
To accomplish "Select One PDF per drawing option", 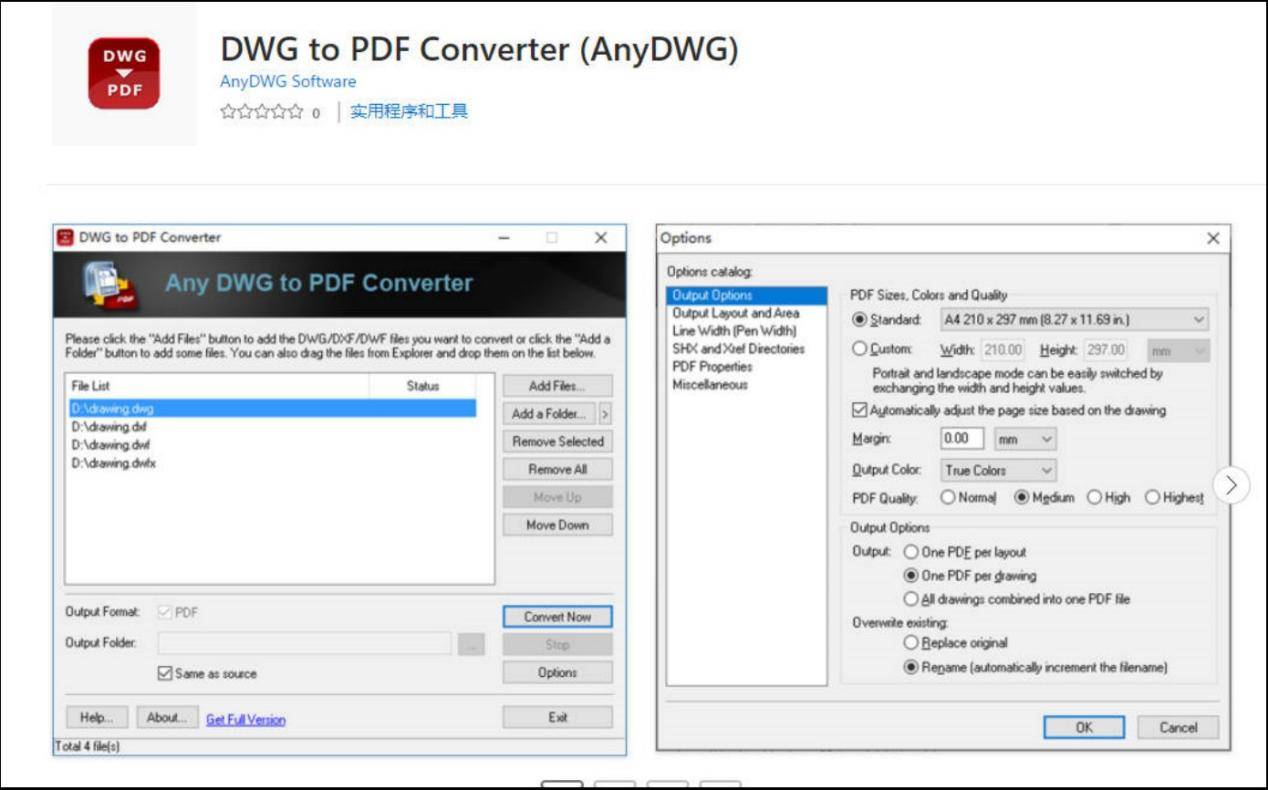I will [x=910, y=576].
